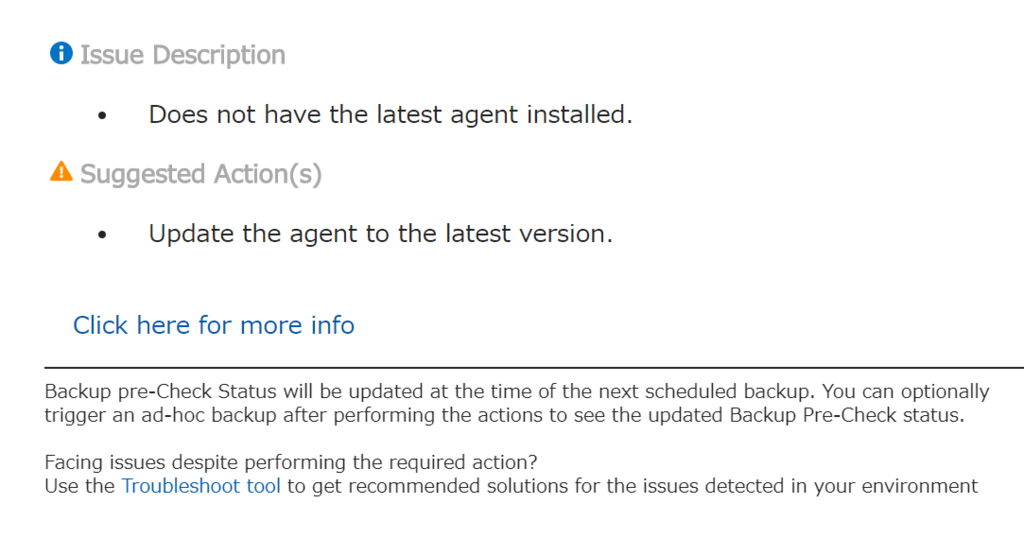Click the bullet point before 'Does not have'
This screenshot has width=1024, height=556.
pyautogui.click(x=102, y=116)
